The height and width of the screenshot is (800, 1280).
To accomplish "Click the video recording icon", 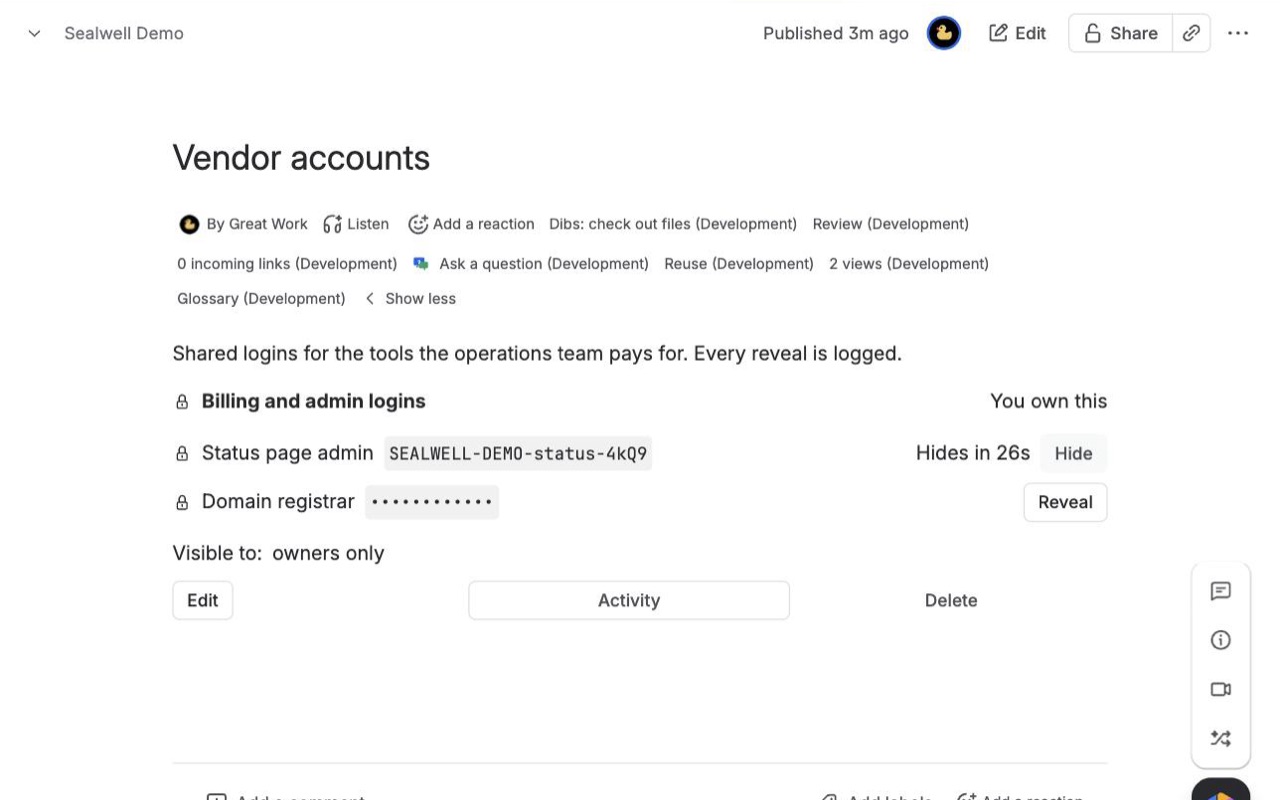I will coord(1220,689).
